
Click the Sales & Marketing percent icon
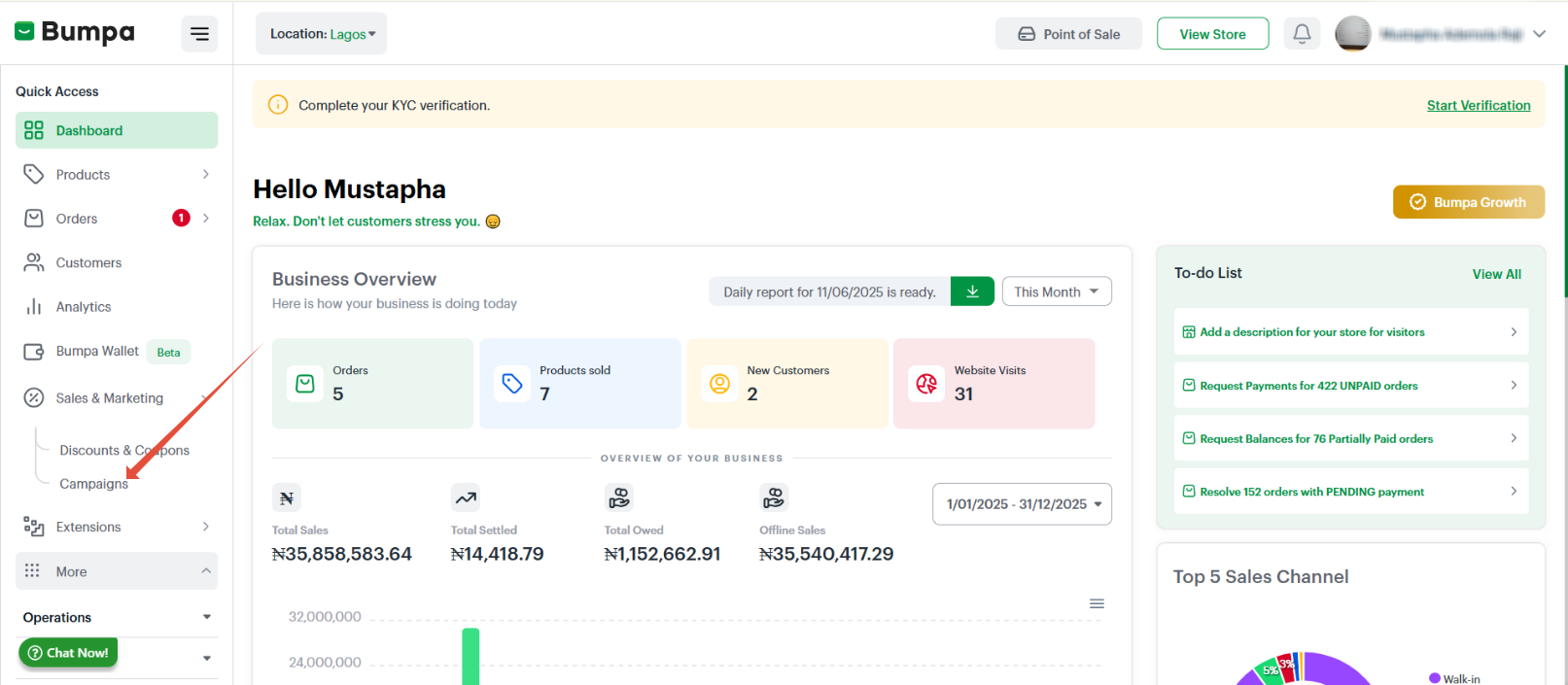(34, 397)
